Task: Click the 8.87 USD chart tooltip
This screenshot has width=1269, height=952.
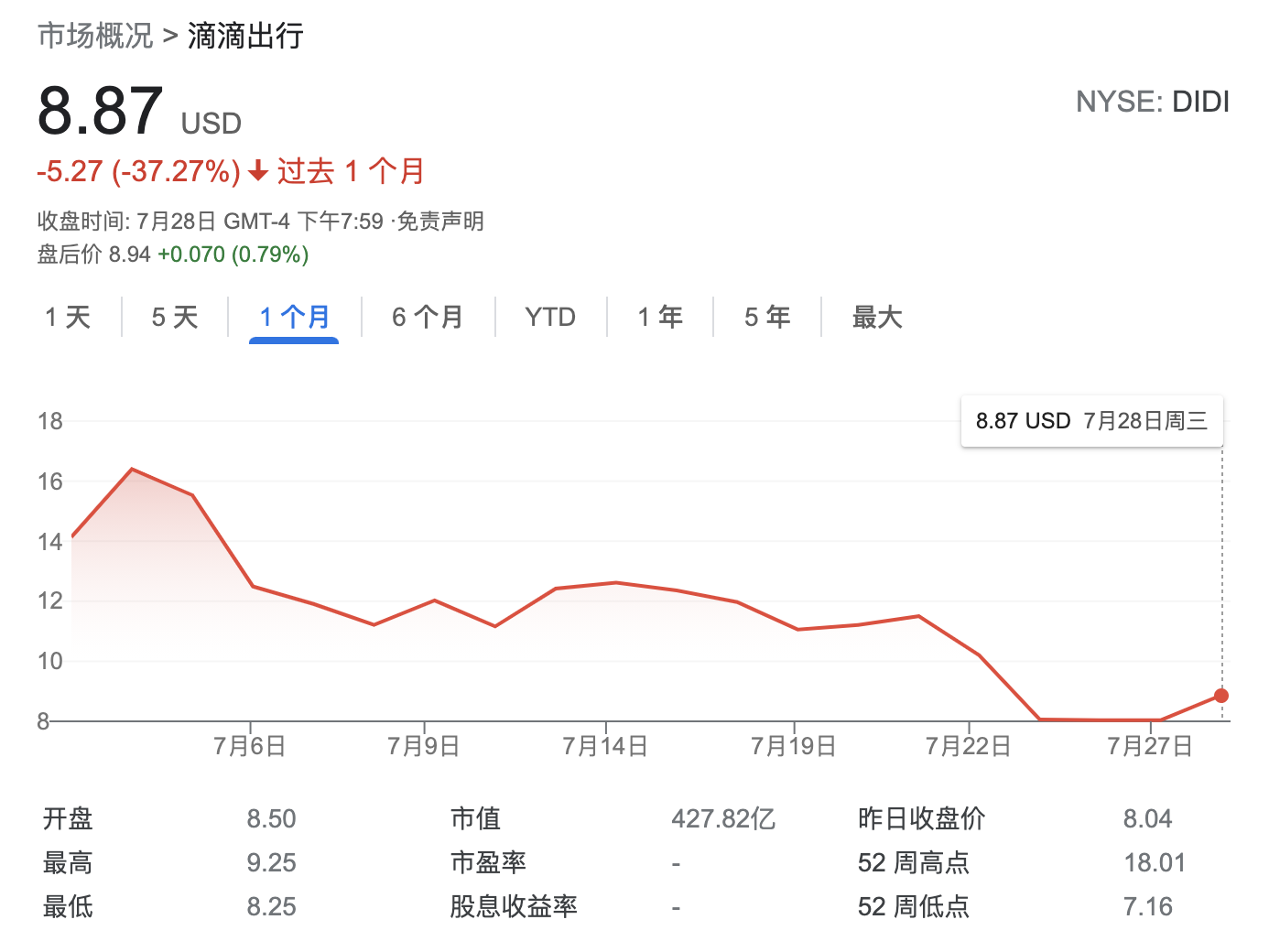Action: click(x=1091, y=421)
